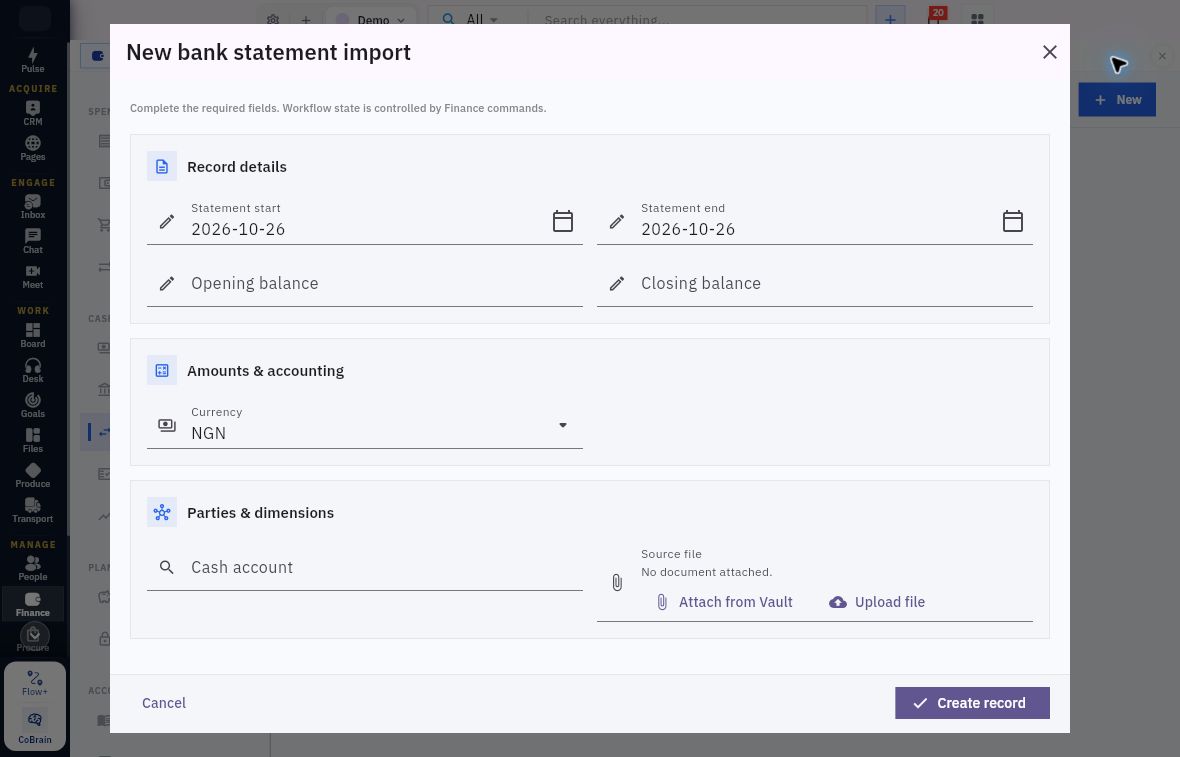Open People in the sidebar
The height and width of the screenshot is (757, 1180).
click(x=32, y=568)
